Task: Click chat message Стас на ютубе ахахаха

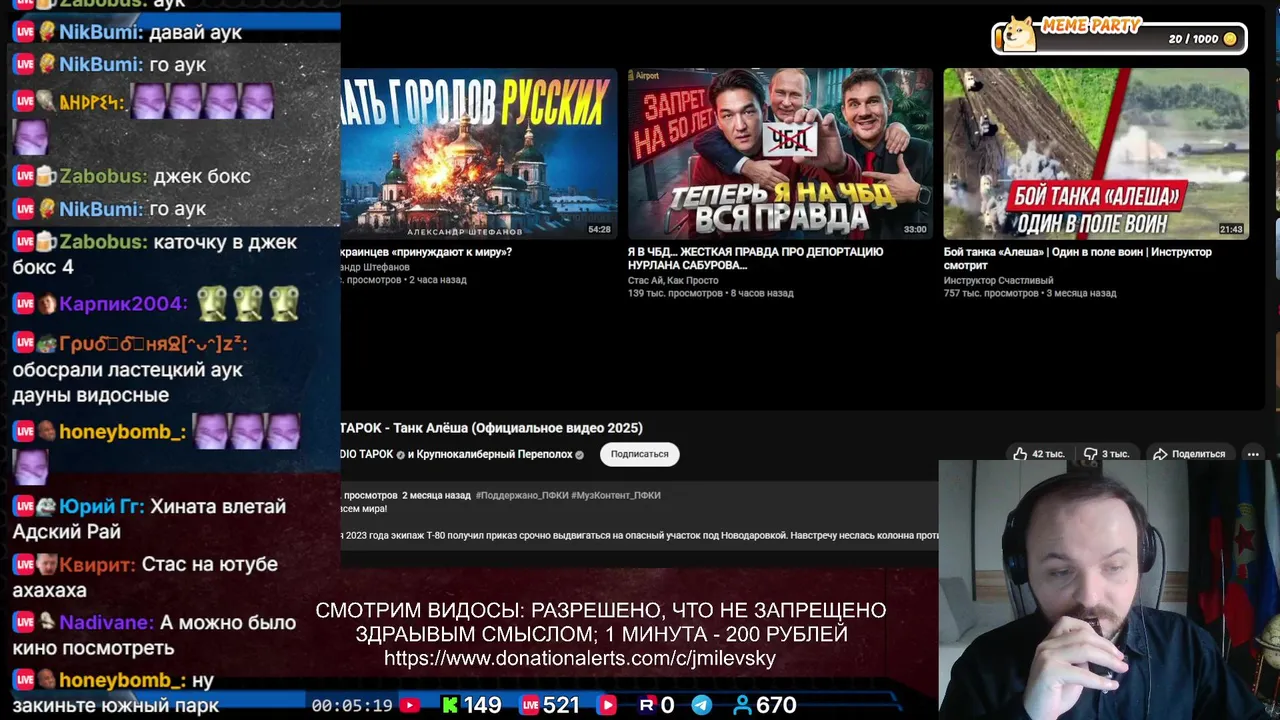Action: coord(145,578)
